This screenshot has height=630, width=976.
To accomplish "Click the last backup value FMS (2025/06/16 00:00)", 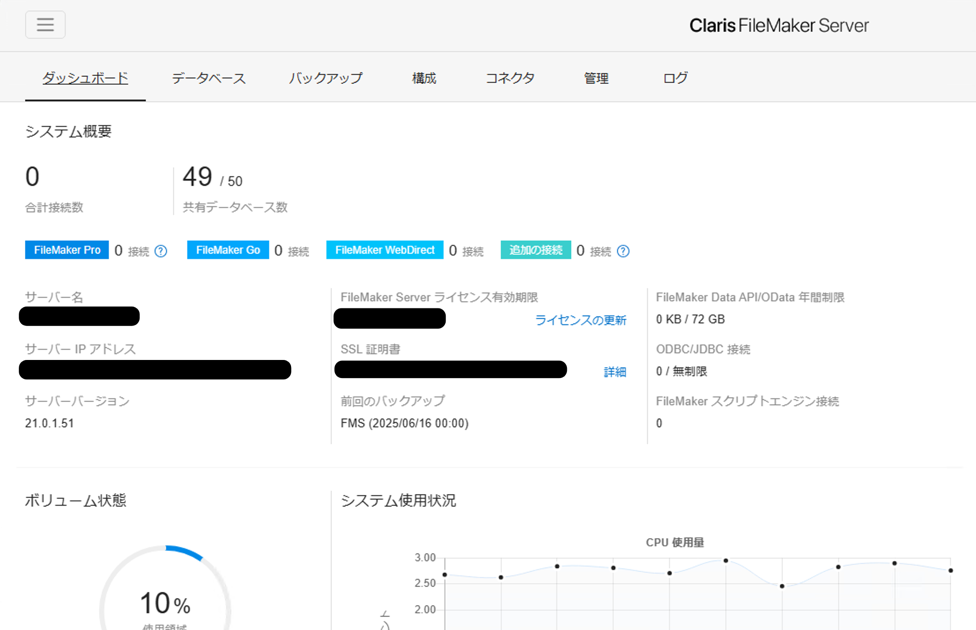I will pyautogui.click(x=405, y=423).
